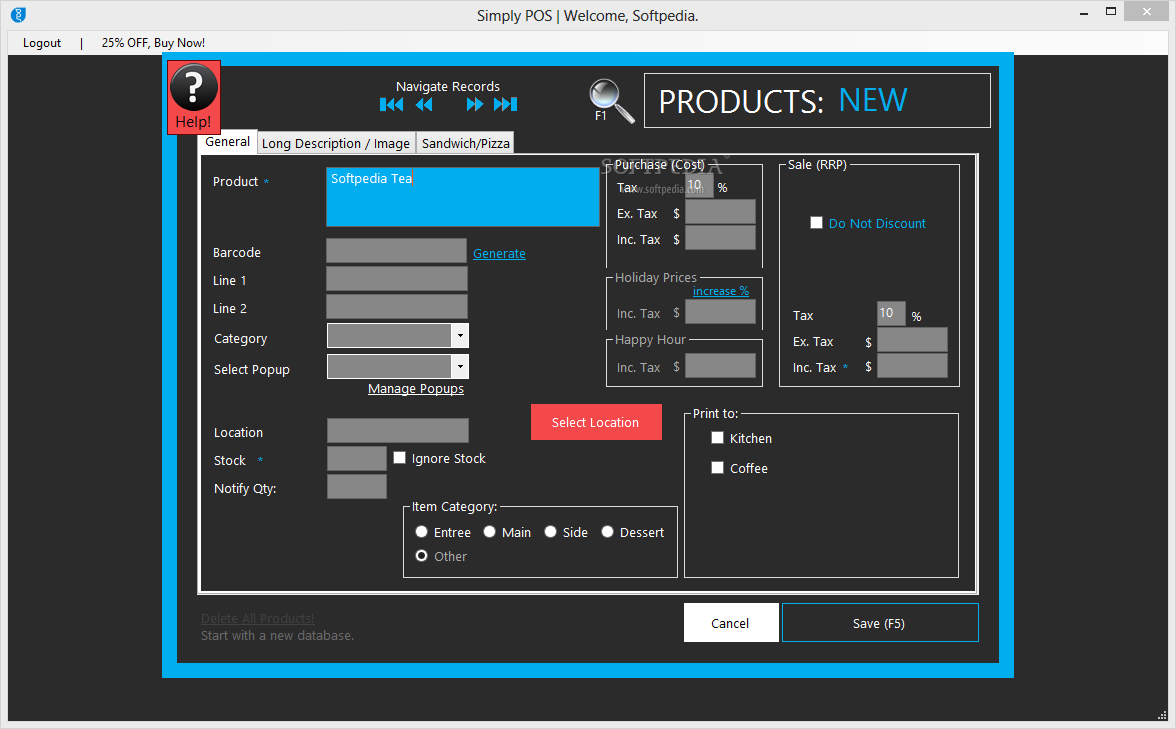Switch to the General tab
The width and height of the screenshot is (1176, 729).
[227, 142]
